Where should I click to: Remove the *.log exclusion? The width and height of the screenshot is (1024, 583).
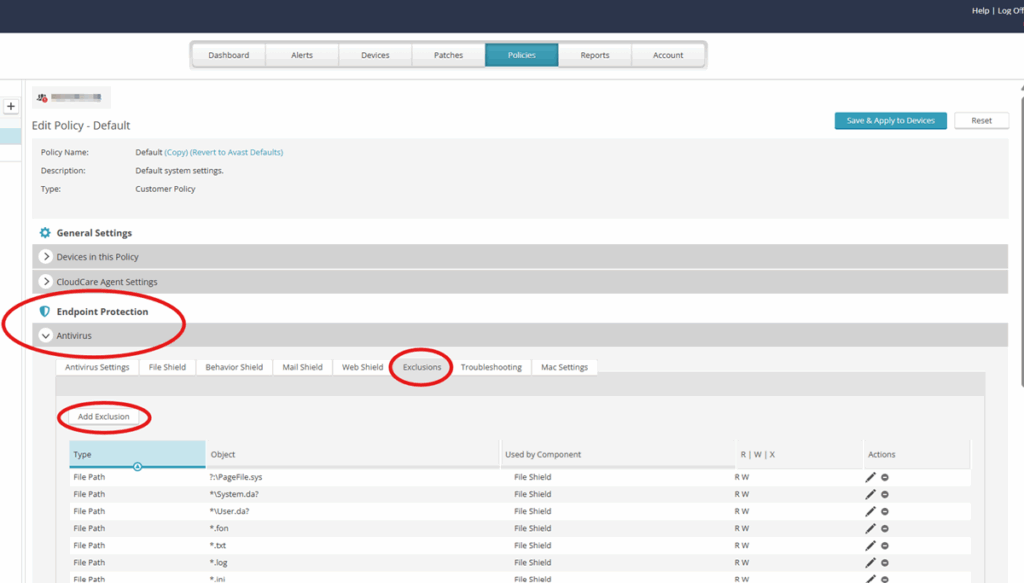click(x=885, y=562)
